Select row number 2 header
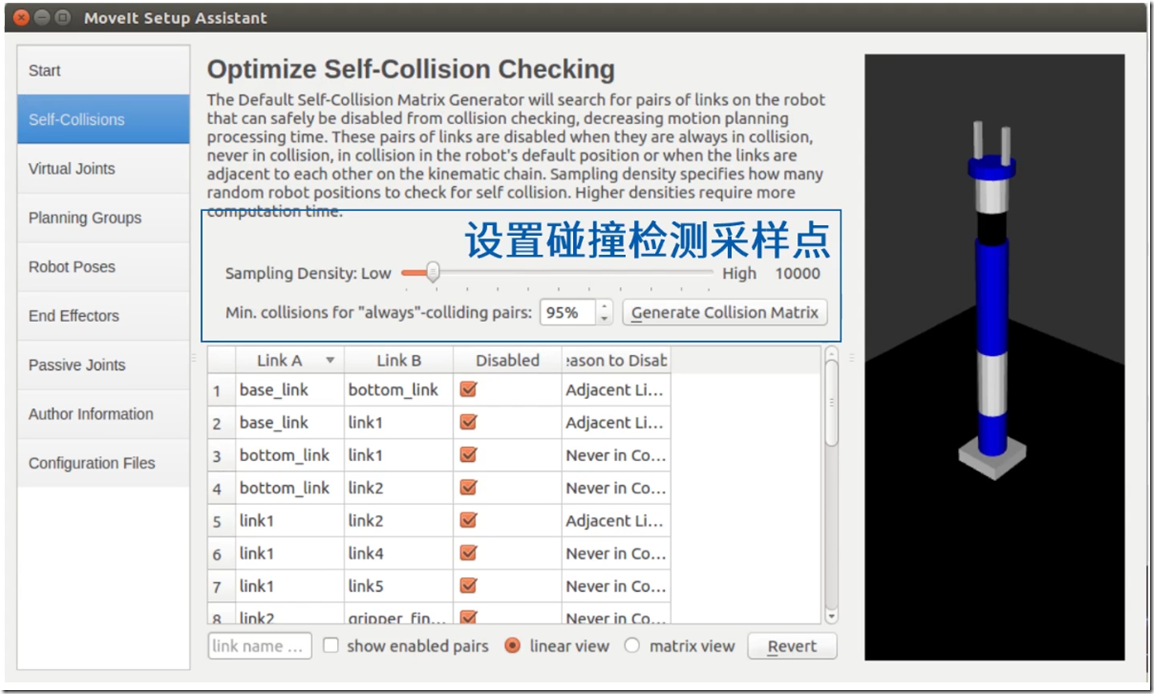The width and height of the screenshot is (1154, 694). 221,422
